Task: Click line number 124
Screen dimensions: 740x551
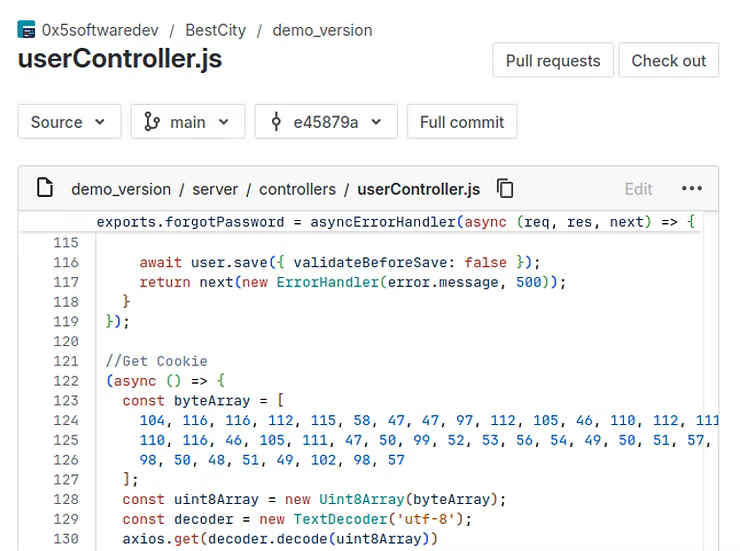Action: (66, 420)
